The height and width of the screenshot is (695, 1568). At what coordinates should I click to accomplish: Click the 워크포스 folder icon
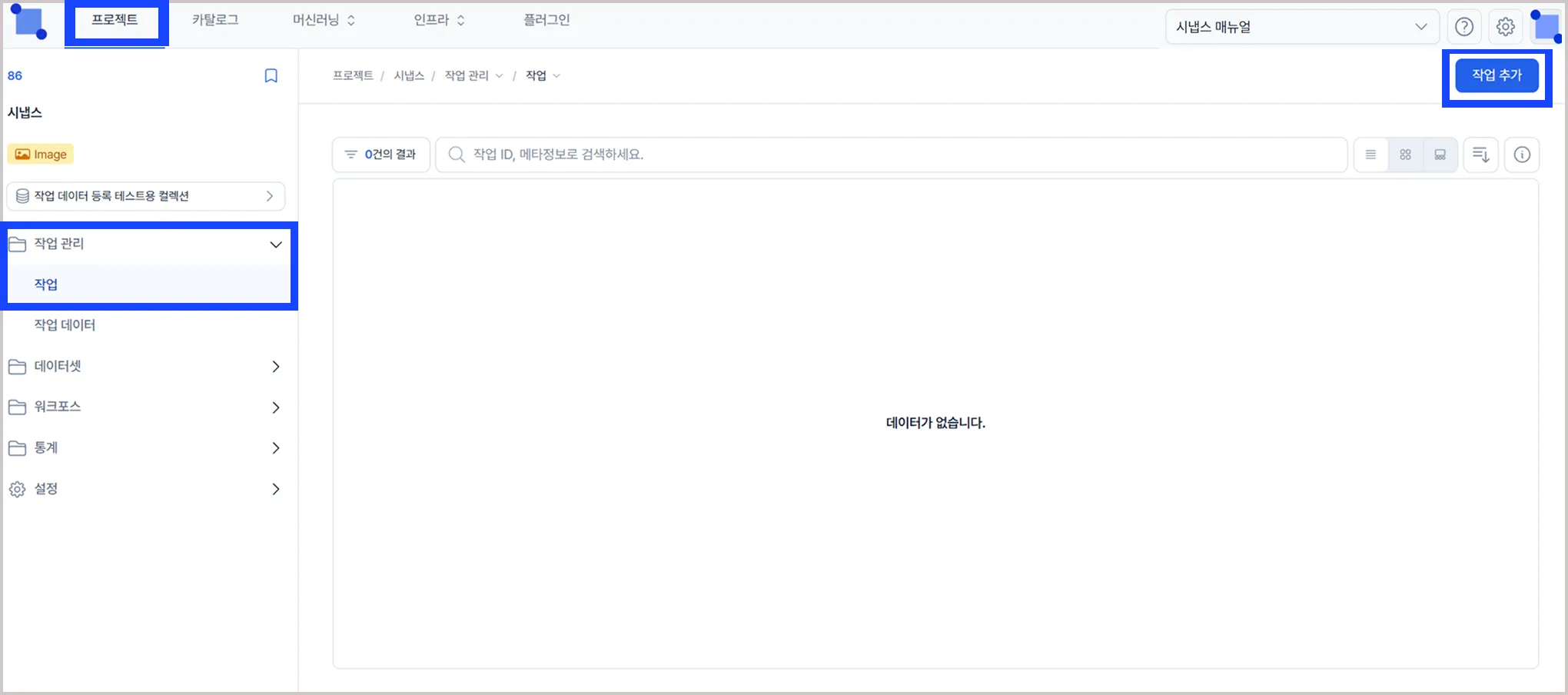(17, 407)
